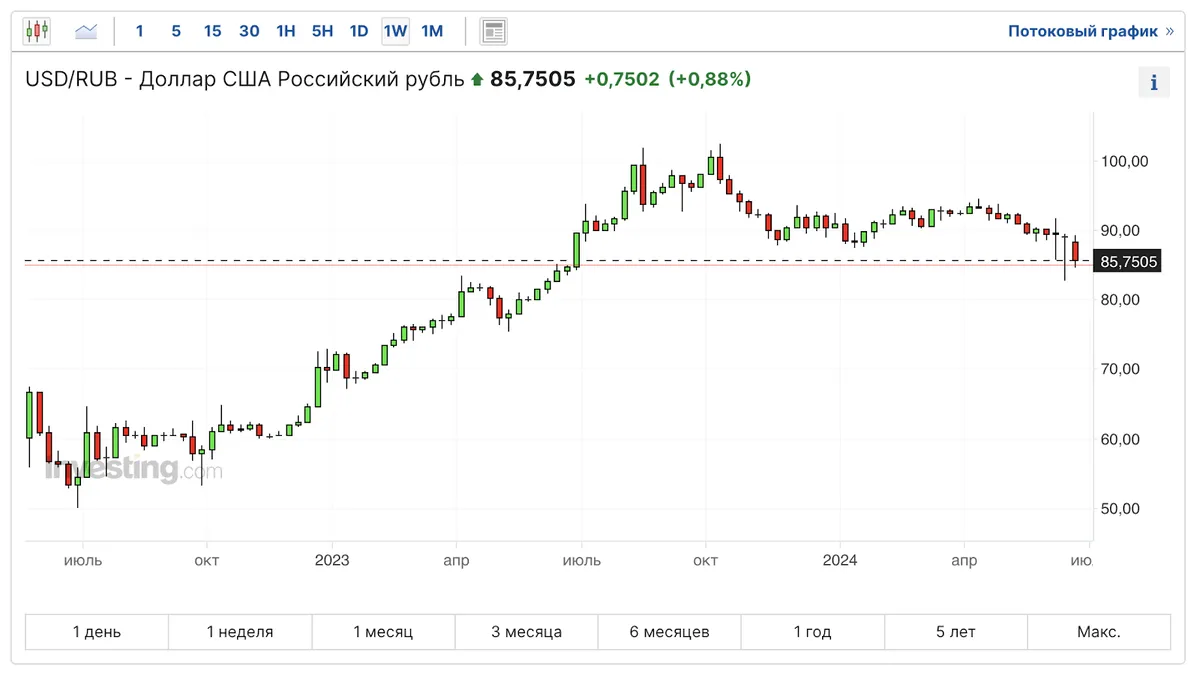Select the 1H interval

point(286,31)
